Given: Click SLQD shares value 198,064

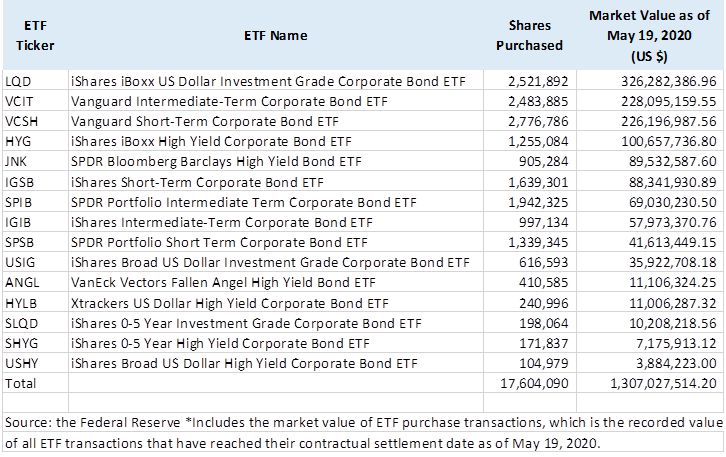Looking at the screenshot, I should (x=530, y=323).
